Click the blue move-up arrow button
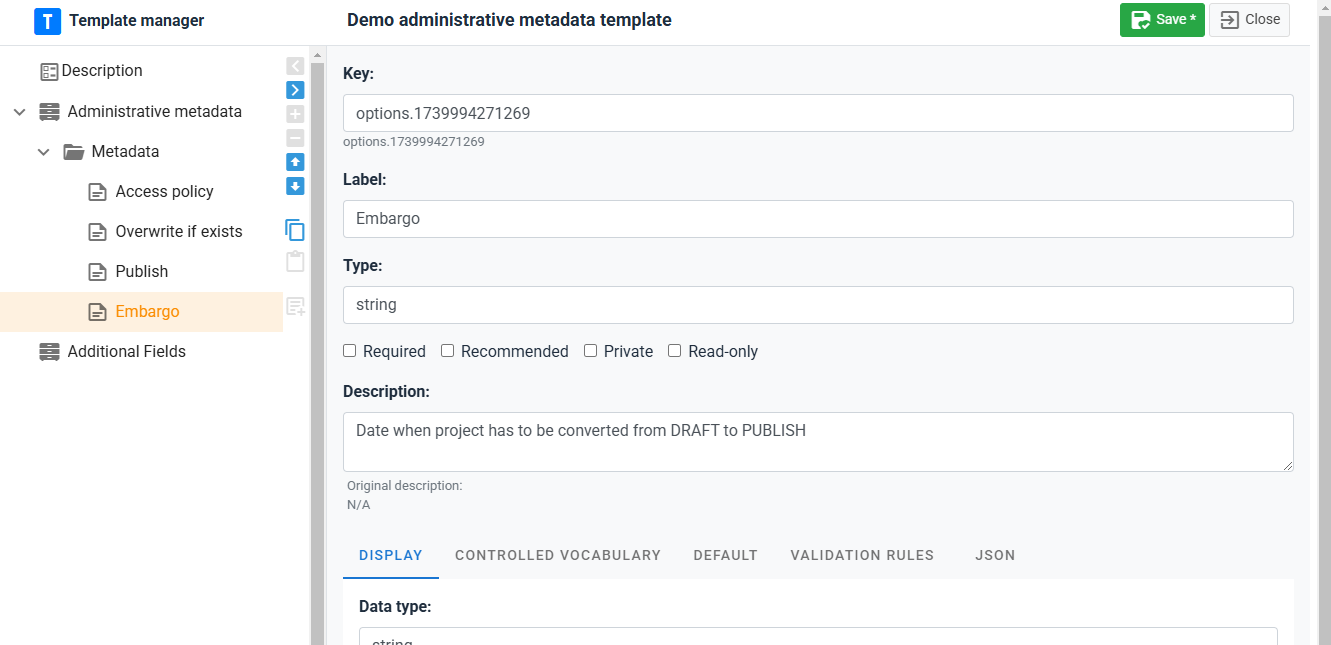1331x645 pixels. (x=295, y=162)
